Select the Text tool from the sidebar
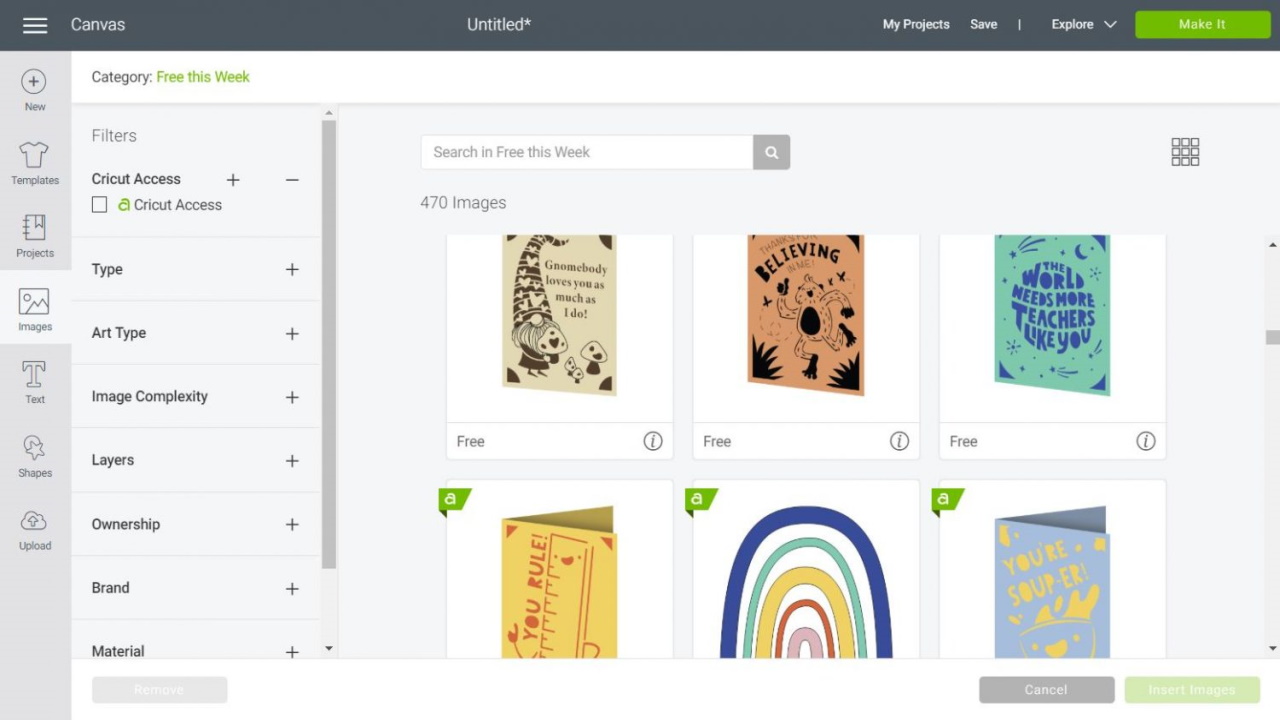The width and height of the screenshot is (1280, 720). [34, 381]
